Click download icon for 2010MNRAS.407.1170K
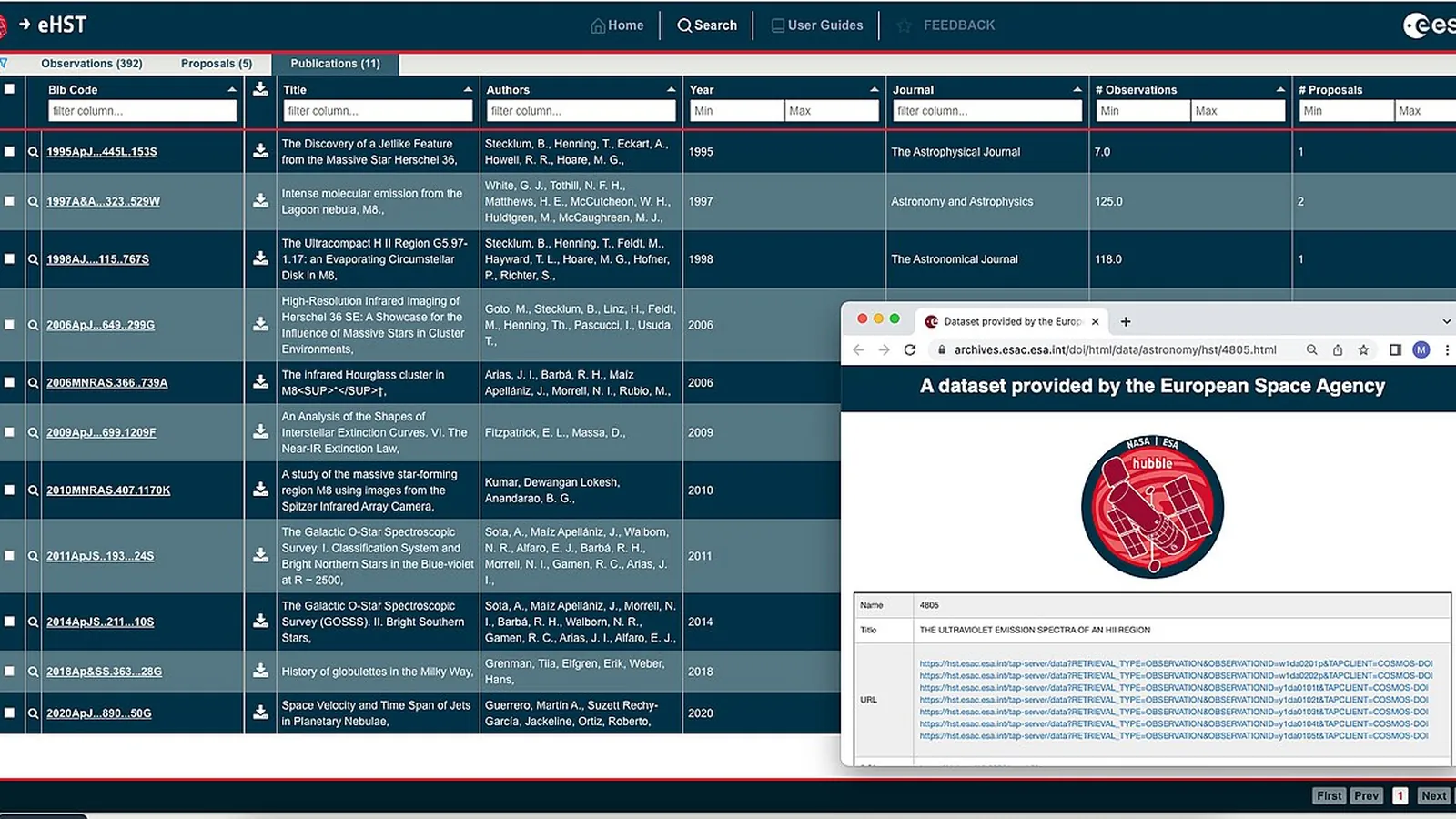 pyautogui.click(x=260, y=490)
